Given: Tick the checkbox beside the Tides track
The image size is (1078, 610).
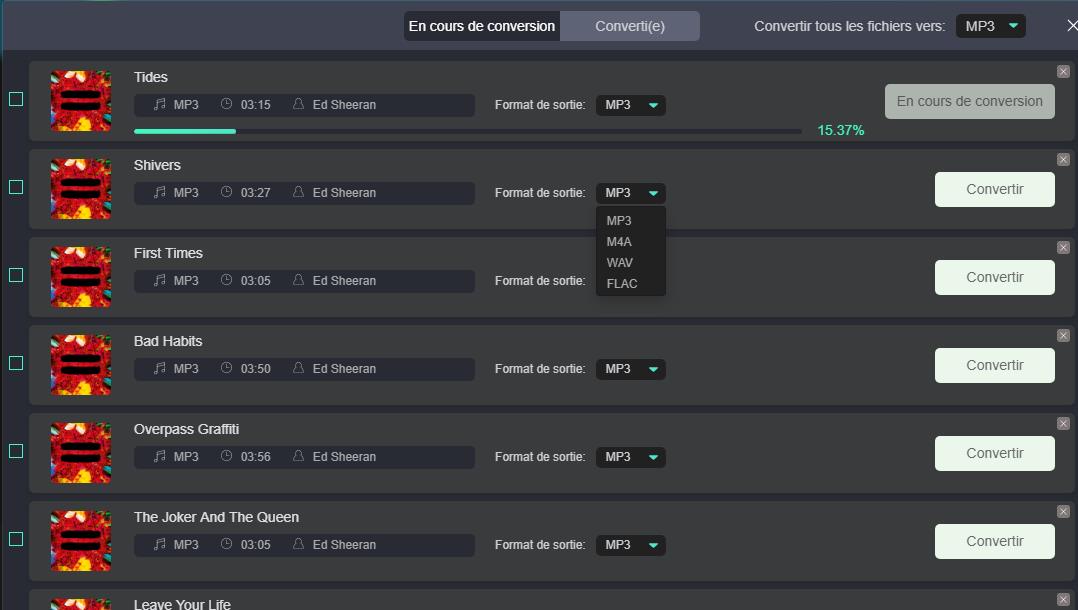Looking at the screenshot, I should 16,99.
